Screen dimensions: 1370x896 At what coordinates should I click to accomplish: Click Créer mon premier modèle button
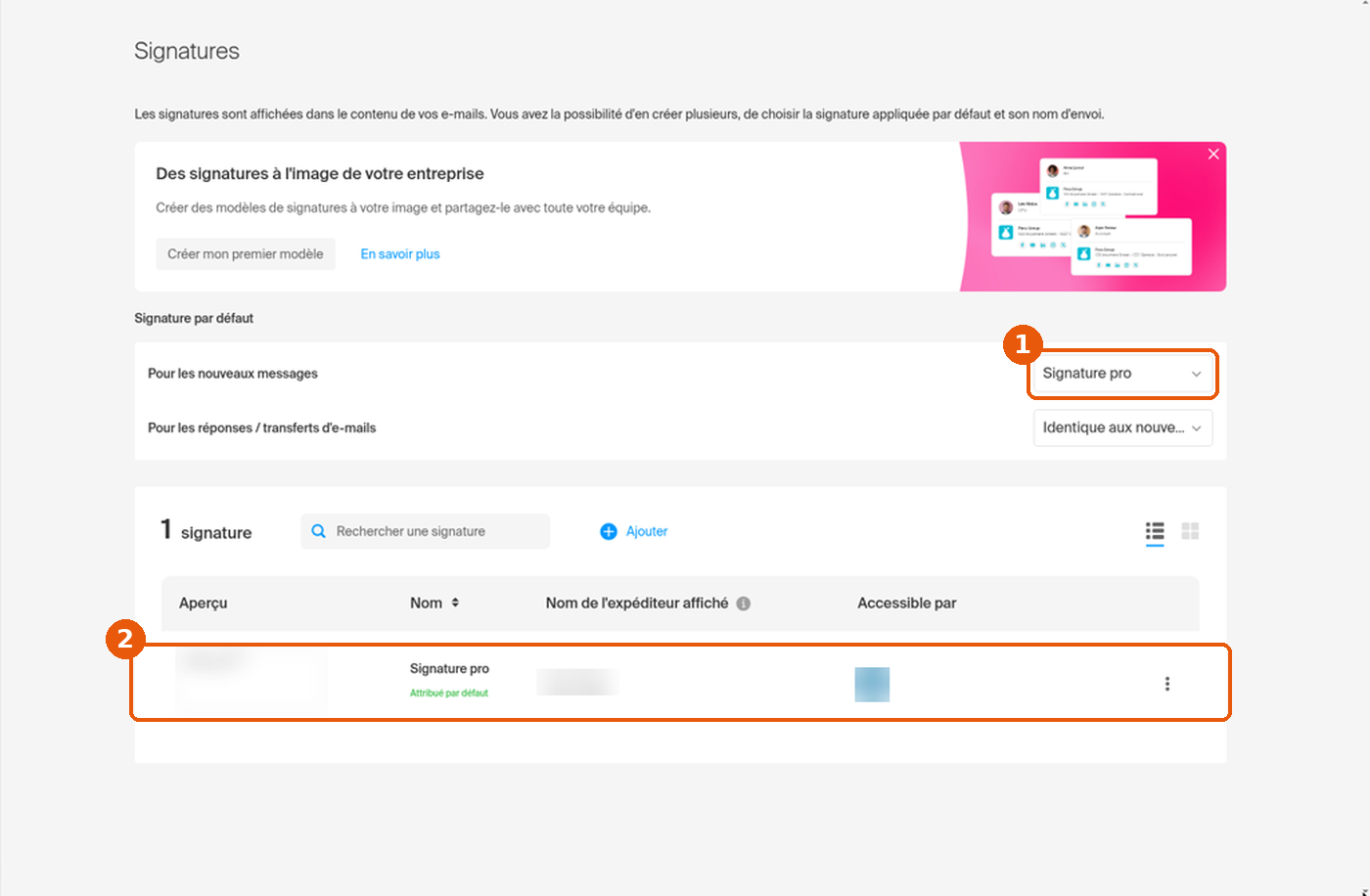[246, 254]
